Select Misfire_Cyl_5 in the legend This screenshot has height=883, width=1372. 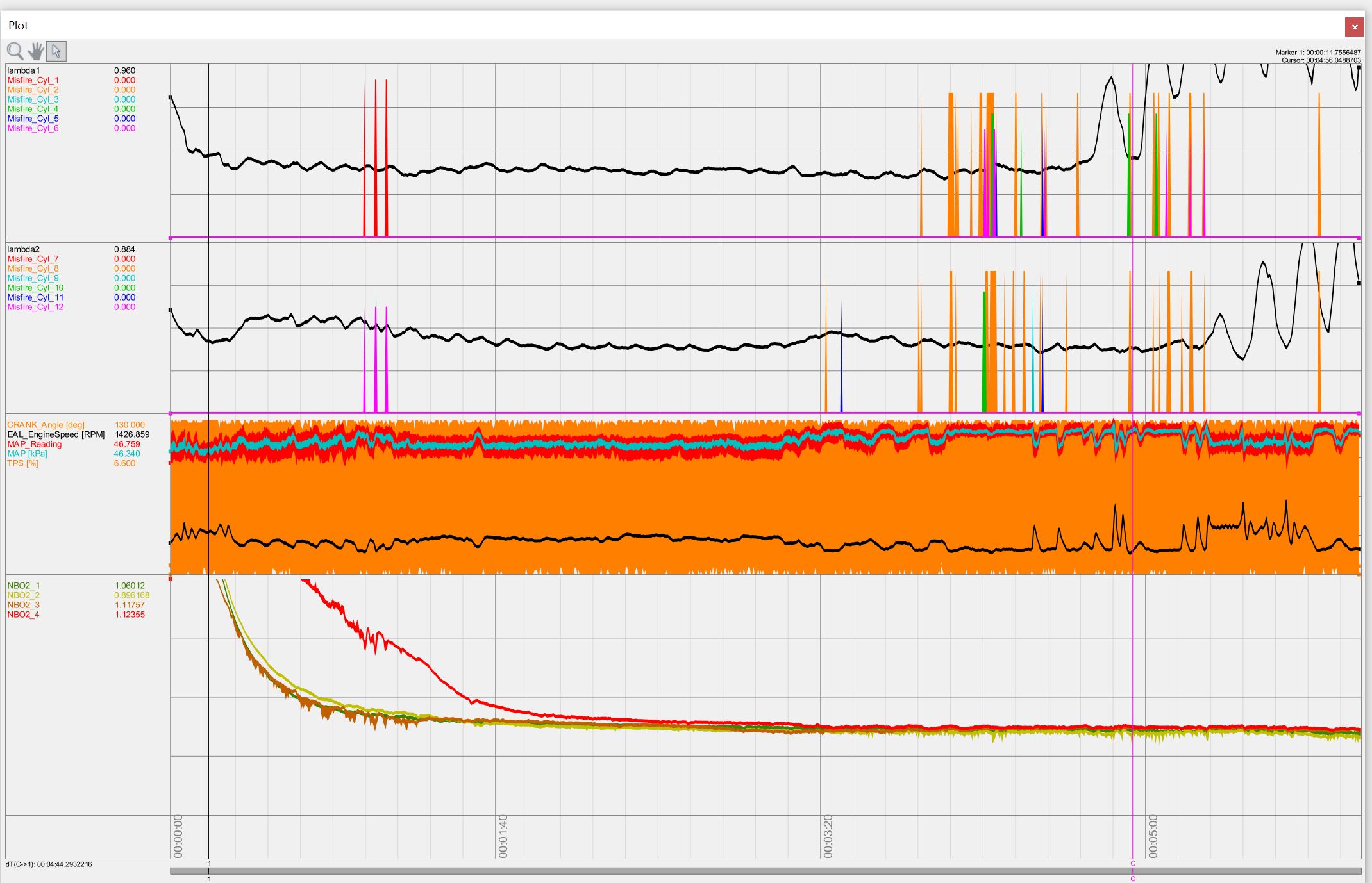[x=33, y=119]
